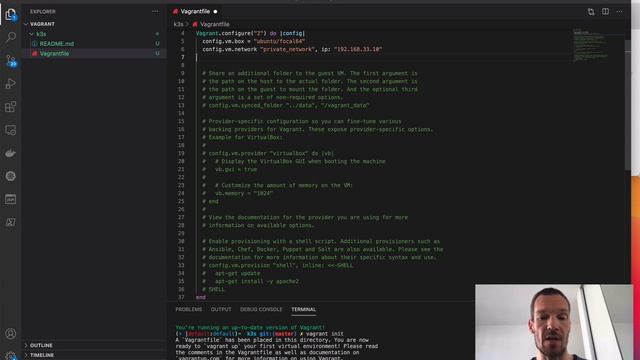The image size is (640, 360).
Task: Open the Extensions view
Action: [x=11, y=107]
